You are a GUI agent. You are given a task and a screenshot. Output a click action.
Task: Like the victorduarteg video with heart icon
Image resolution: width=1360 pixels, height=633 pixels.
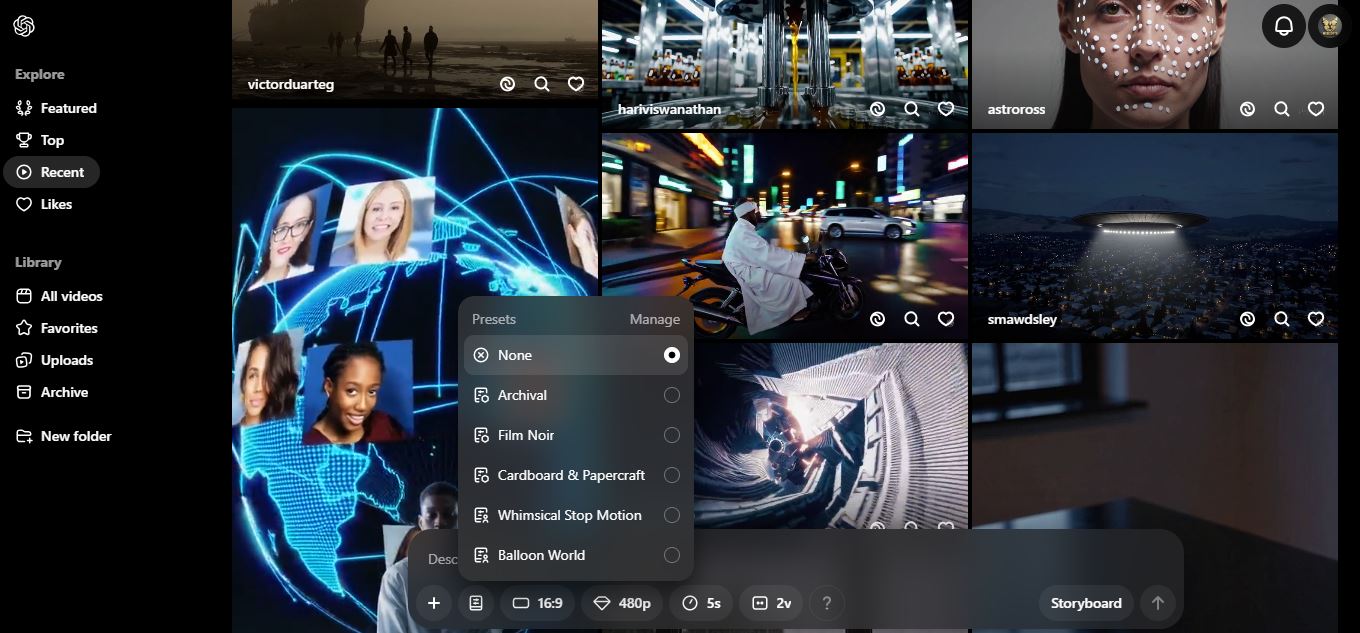tap(576, 85)
